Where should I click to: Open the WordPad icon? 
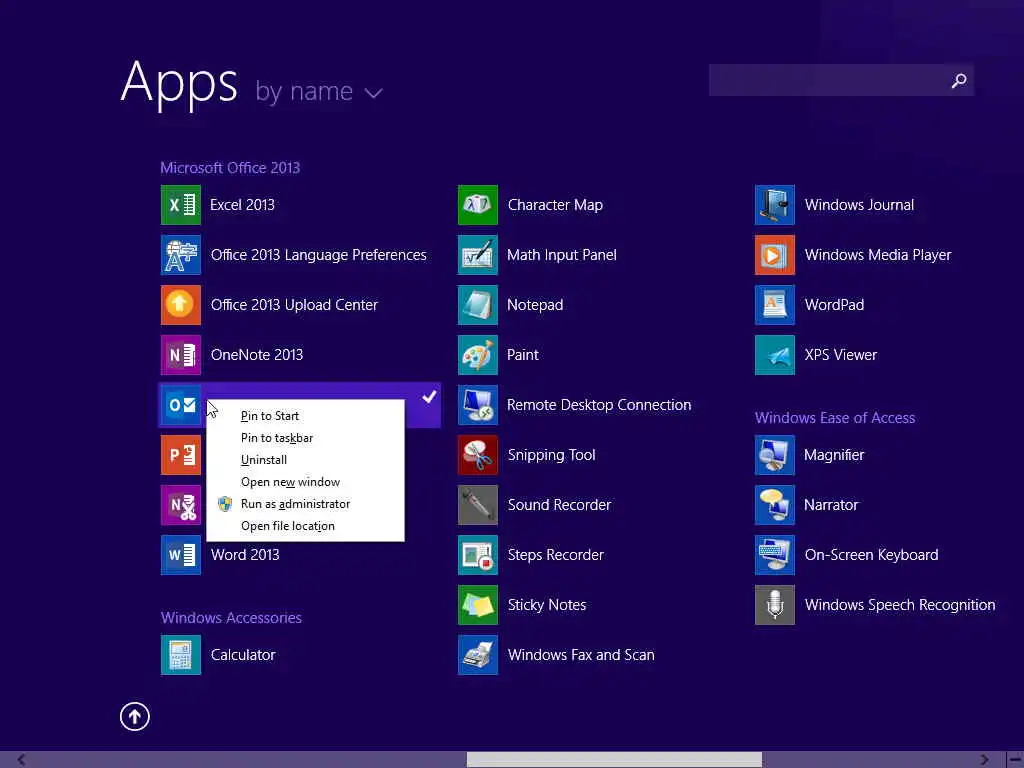coord(775,305)
